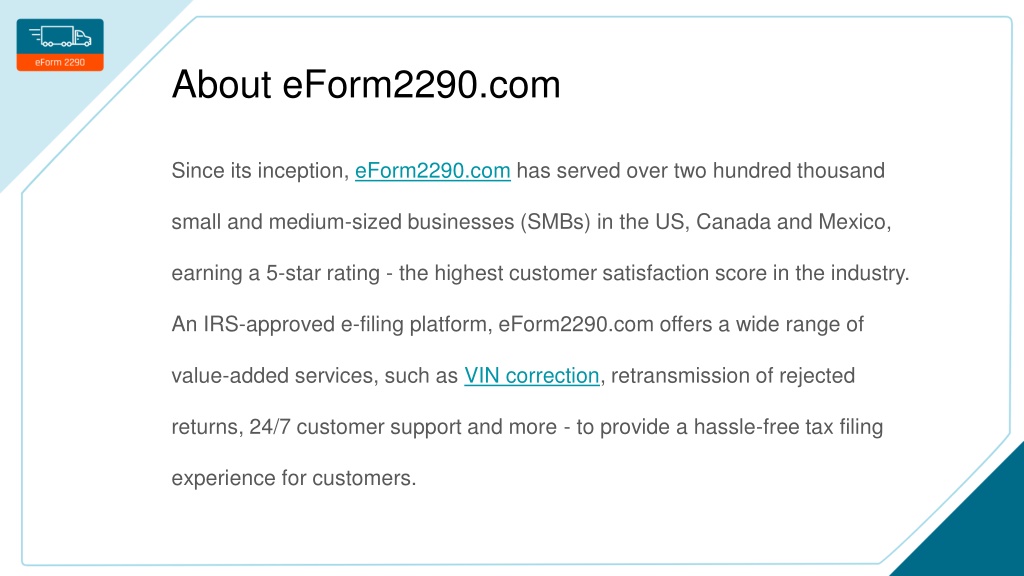Click the orange eForm 2290 label strip
This screenshot has height=576, width=1024.
[60, 62]
